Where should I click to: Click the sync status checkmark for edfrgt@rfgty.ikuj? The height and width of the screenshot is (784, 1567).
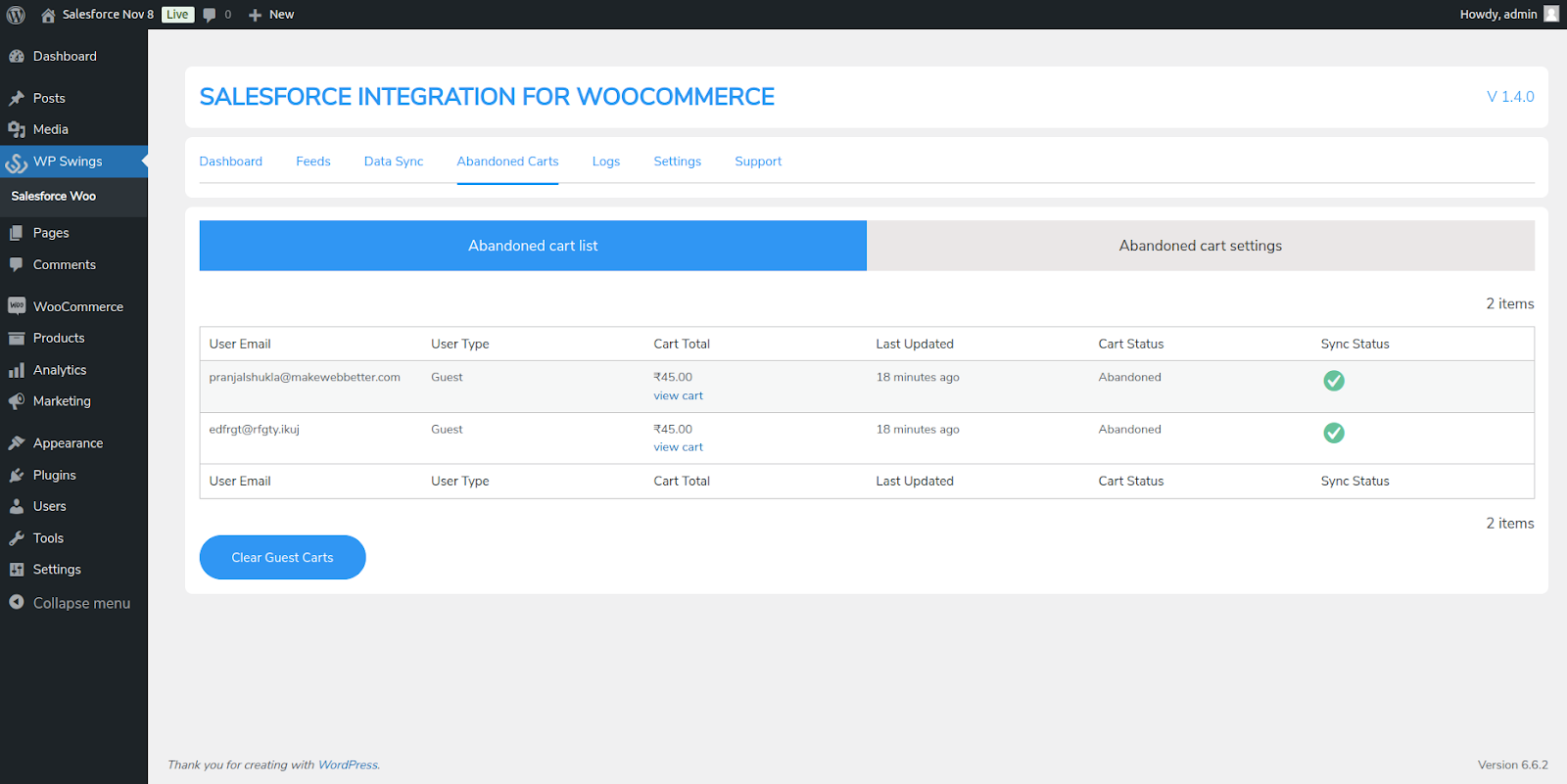click(1333, 433)
